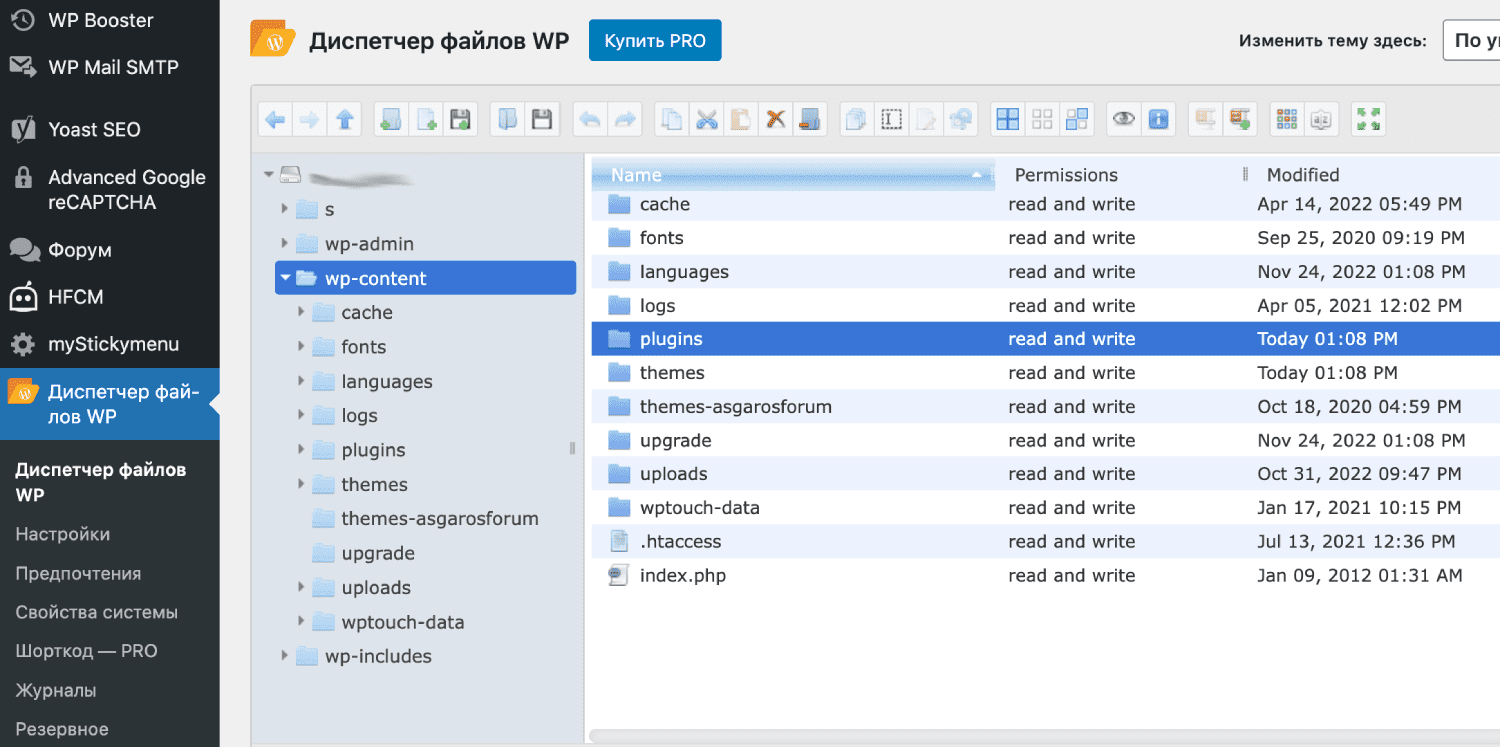Download the selected item with the floppy disk icon
The height and width of the screenshot is (747, 1500).
[542, 120]
